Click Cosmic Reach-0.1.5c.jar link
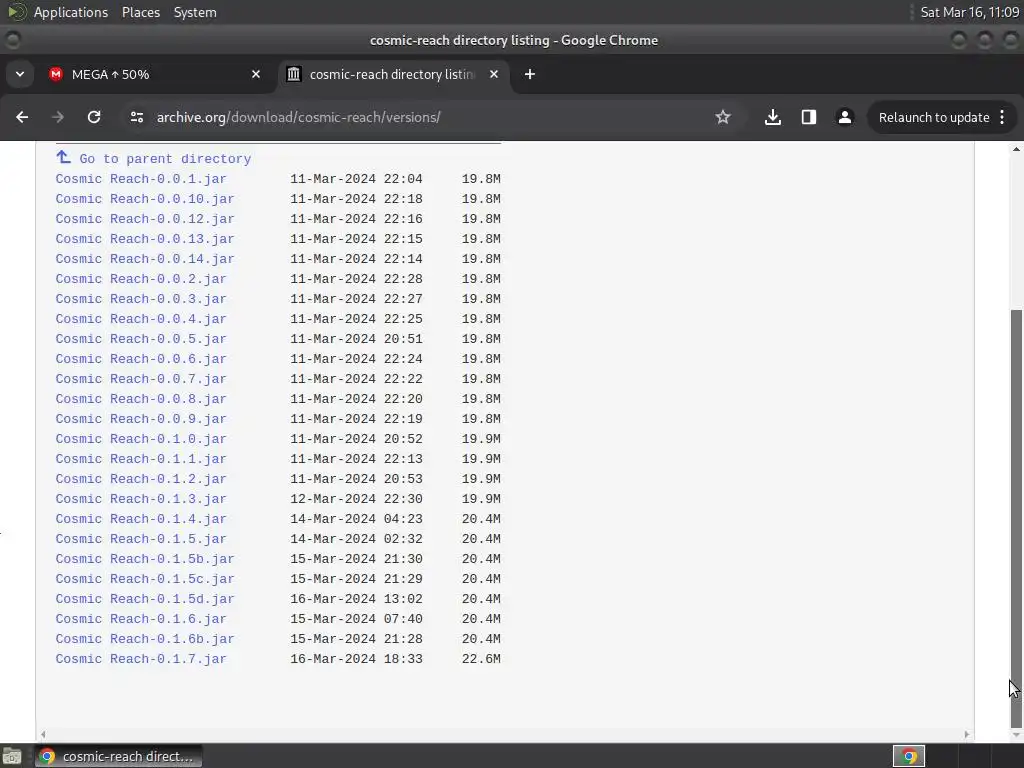The width and height of the screenshot is (1024, 768). click(x=145, y=579)
